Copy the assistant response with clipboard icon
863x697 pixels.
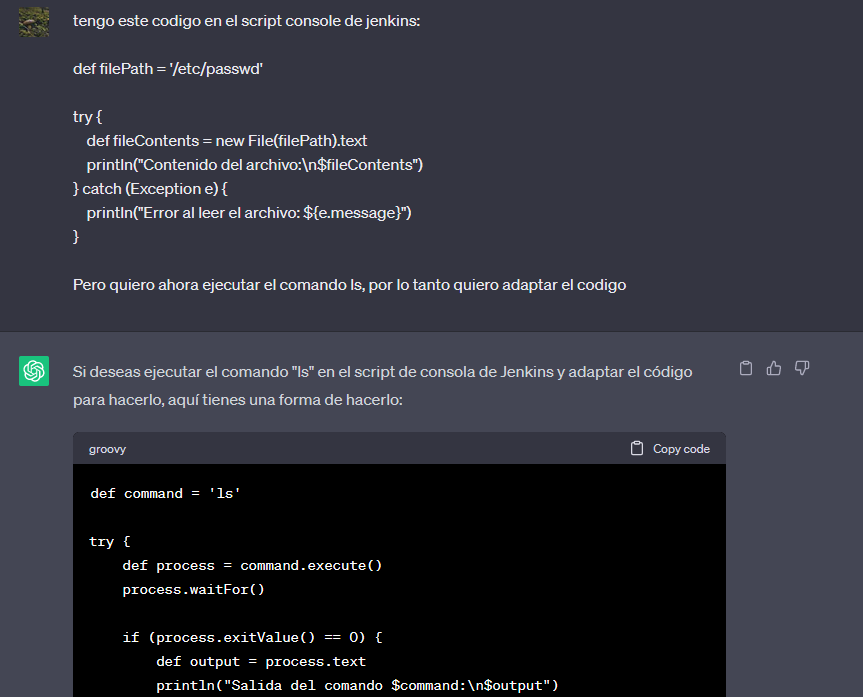(x=746, y=368)
